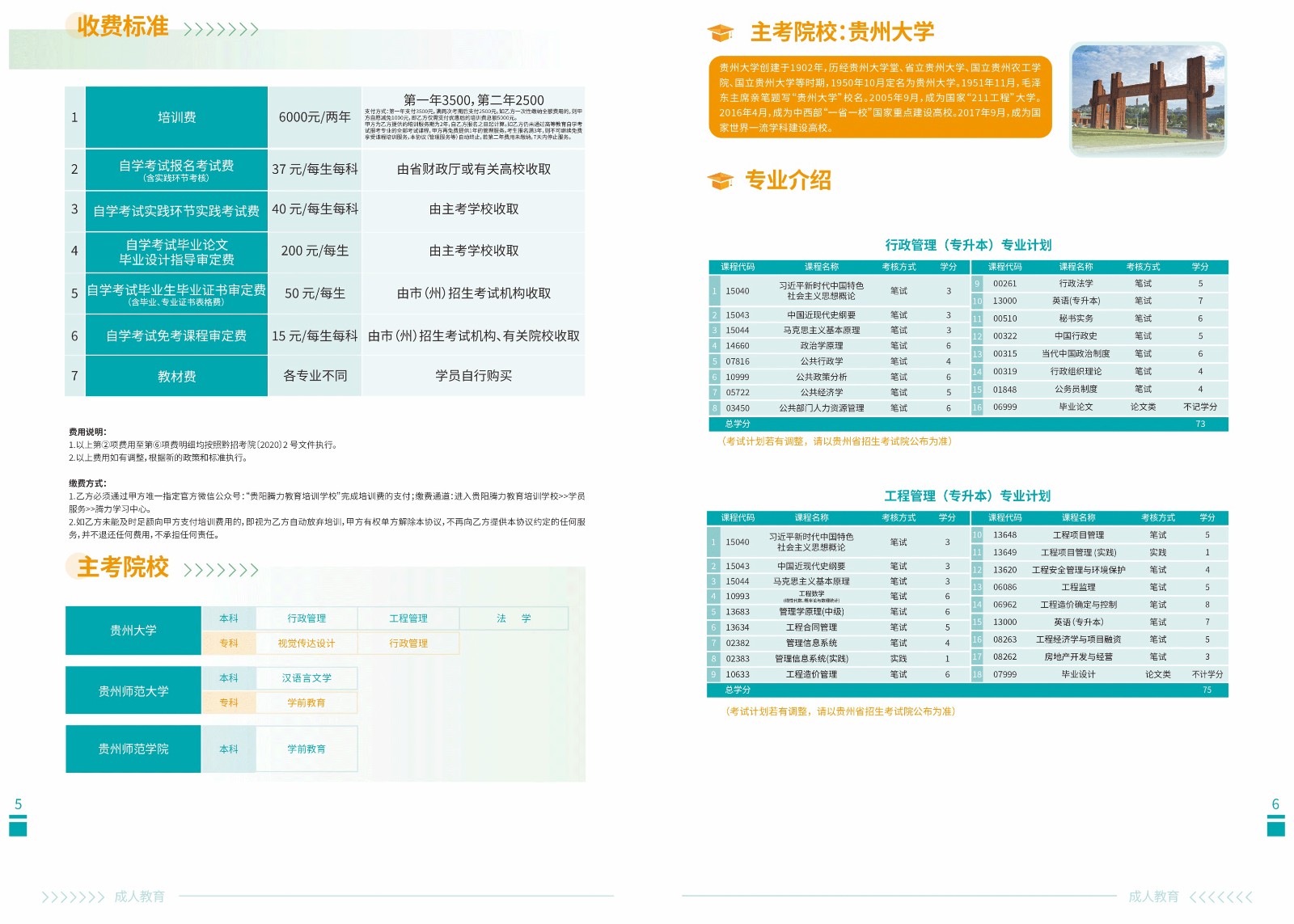Click the graduation cap icon beside 专业介绍
The width and height of the screenshot is (1294, 924).
pos(720,181)
